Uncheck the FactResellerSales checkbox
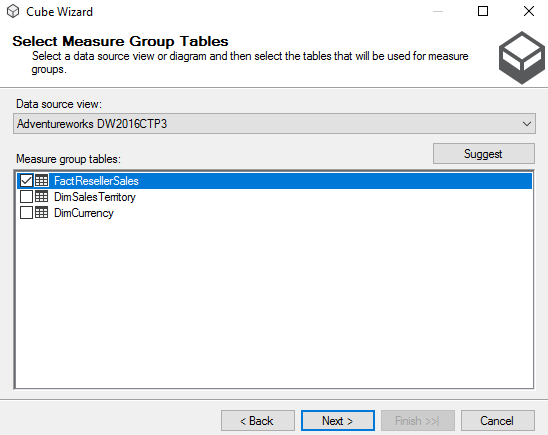Image resolution: width=548 pixels, height=435 pixels. click(26, 181)
